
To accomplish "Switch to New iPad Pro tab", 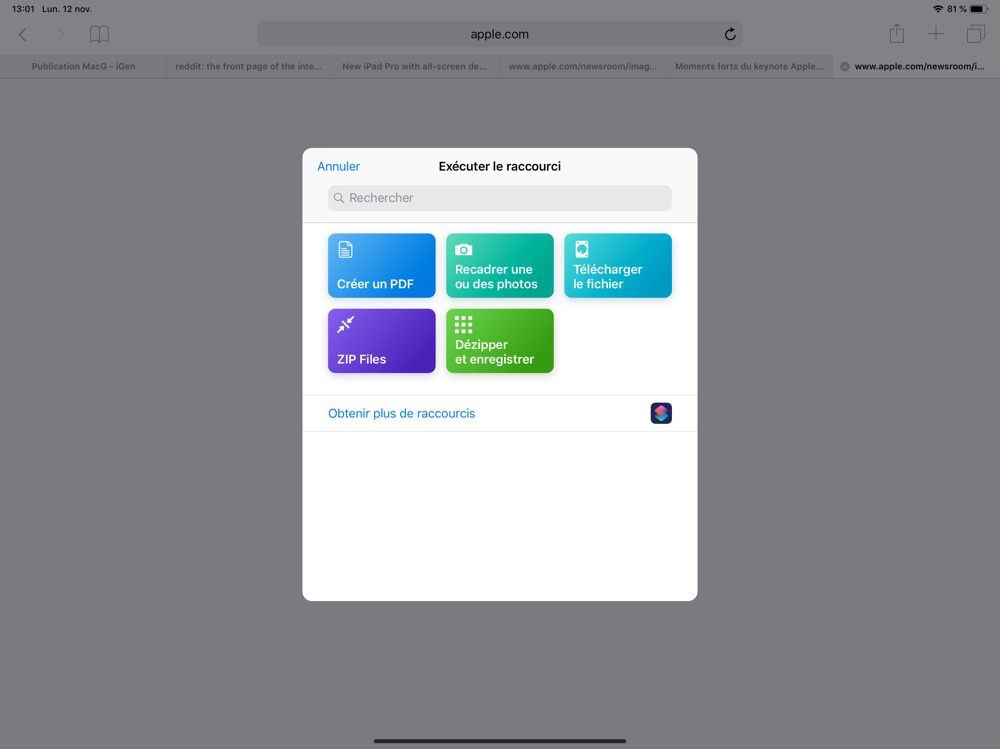I will click(416, 66).
